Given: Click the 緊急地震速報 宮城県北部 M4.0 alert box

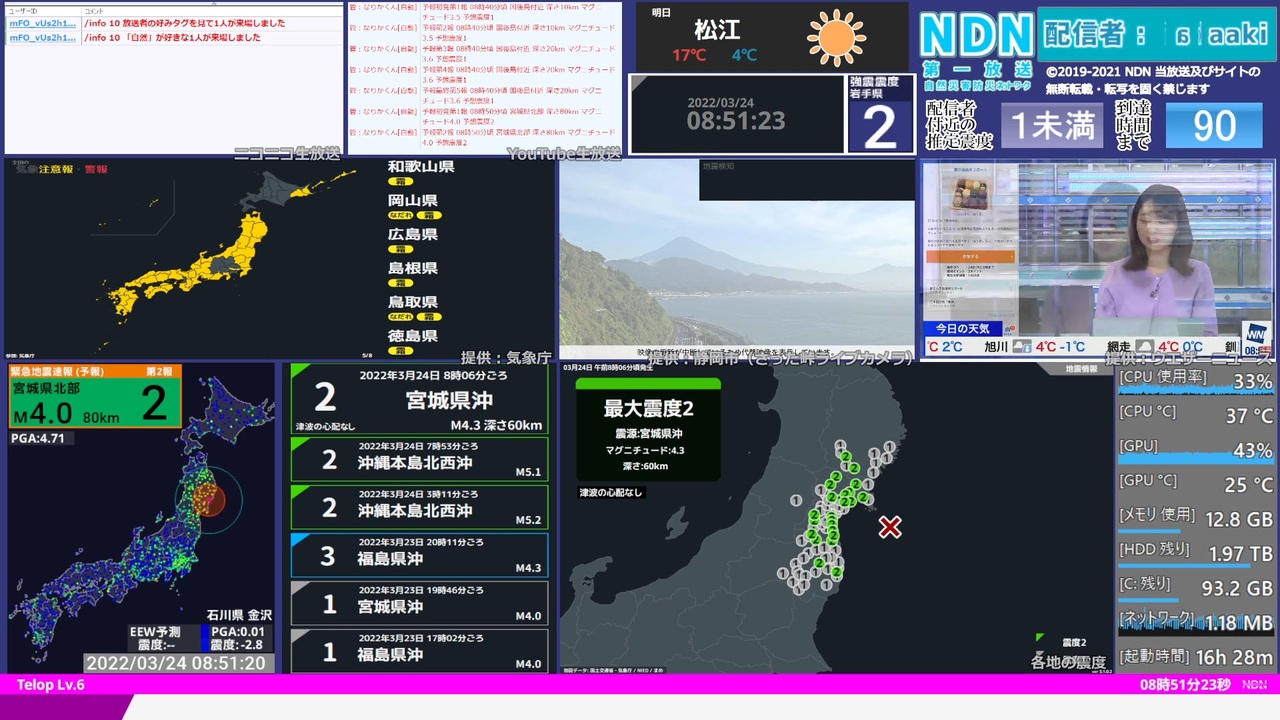Looking at the screenshot, I should click(x=95, y=396).
